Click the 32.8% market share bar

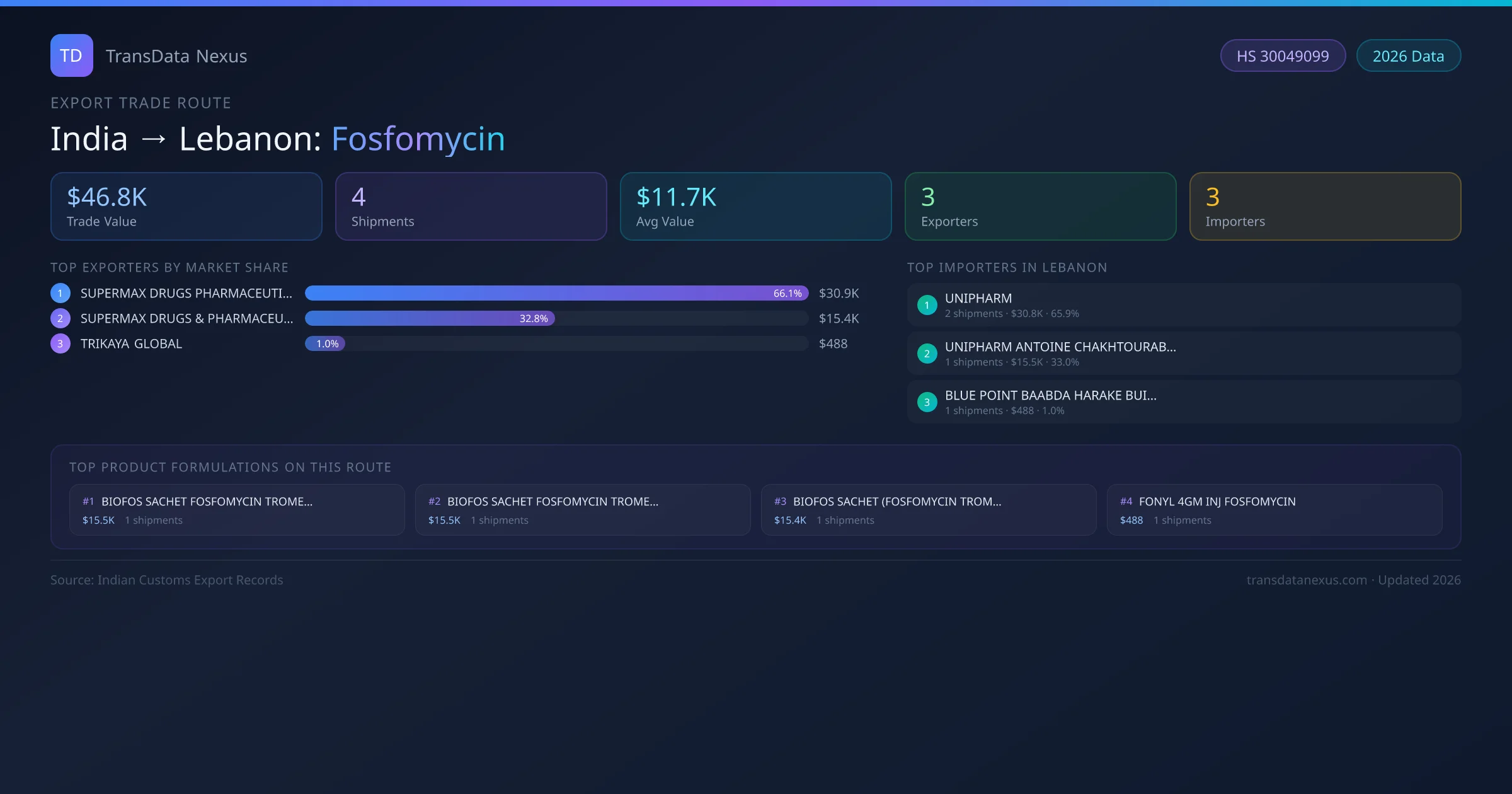pyautogui.click(x=430, y=318)
